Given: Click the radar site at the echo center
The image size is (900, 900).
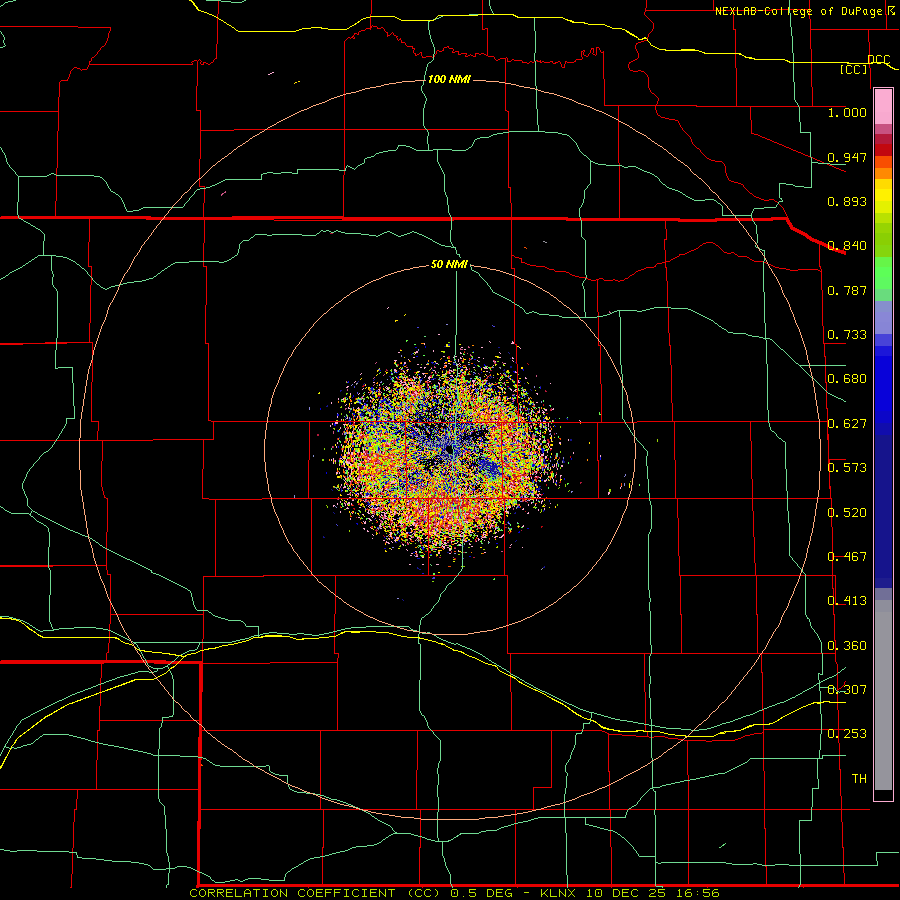Looking at the screenshot, I should point(449,450).
